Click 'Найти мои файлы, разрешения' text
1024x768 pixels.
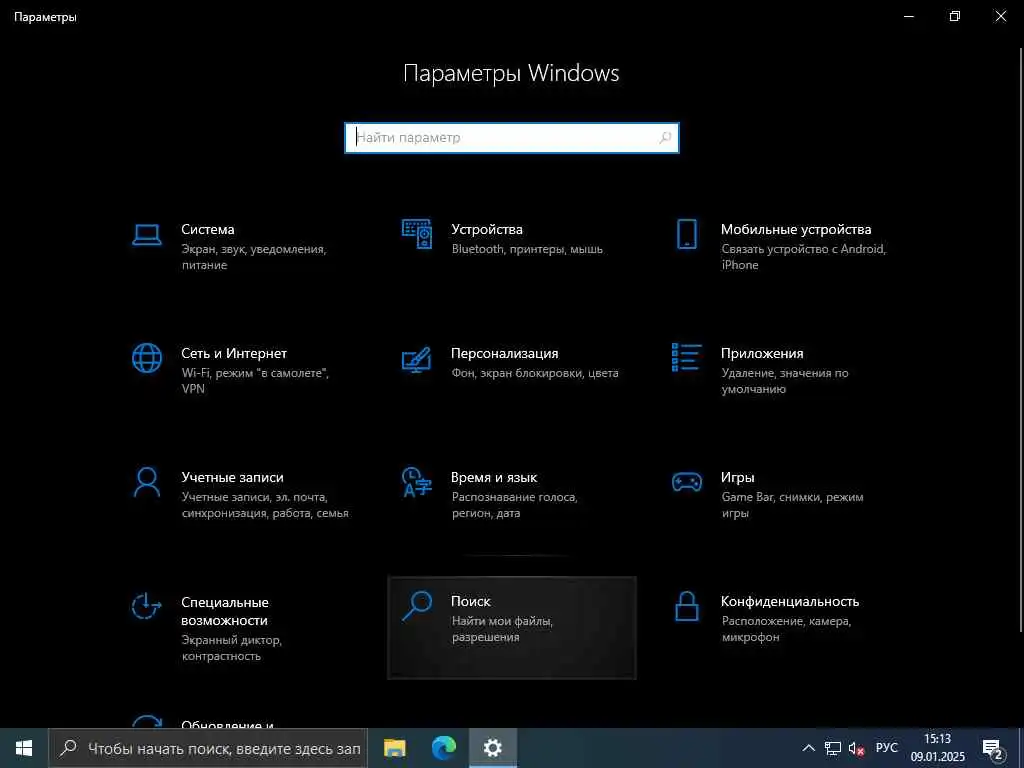[502, 629]
